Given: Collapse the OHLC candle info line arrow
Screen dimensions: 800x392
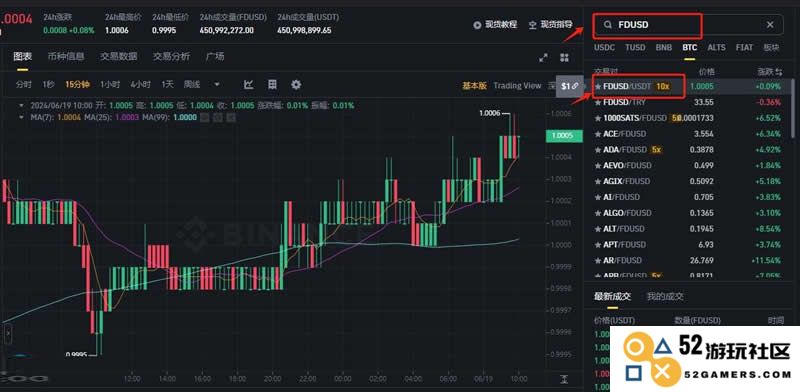Looking at the screenshot, I should (x=21, y=106).
